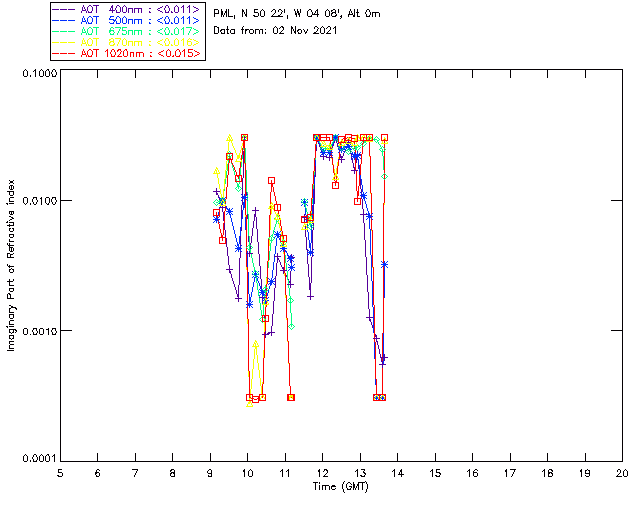Click the x-axis label 19
Image resolution: width=640 pixels, height=512 pixels.
point(585,473)
